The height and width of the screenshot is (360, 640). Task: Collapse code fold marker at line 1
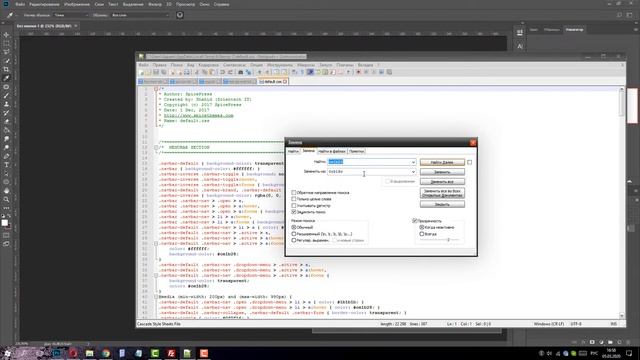click(156, 89)
